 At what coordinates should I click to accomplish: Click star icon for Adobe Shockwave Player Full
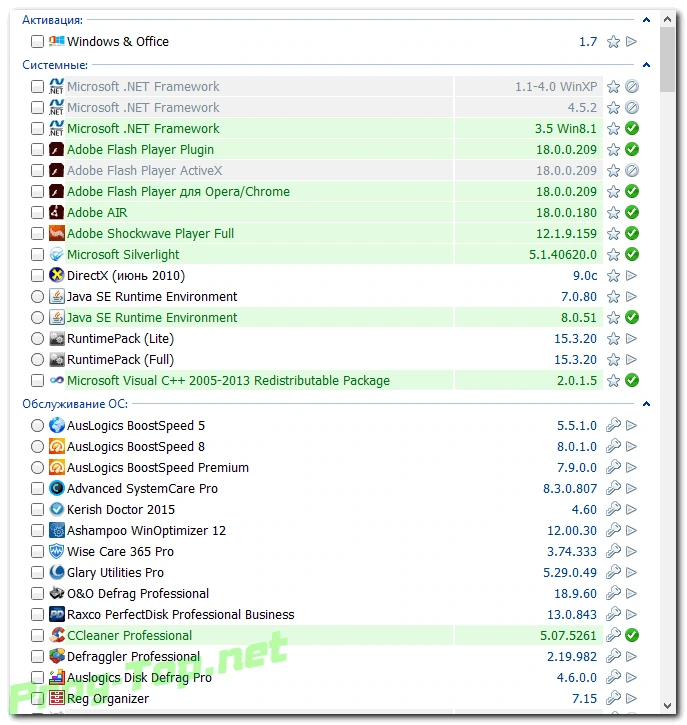pos(613,233)
